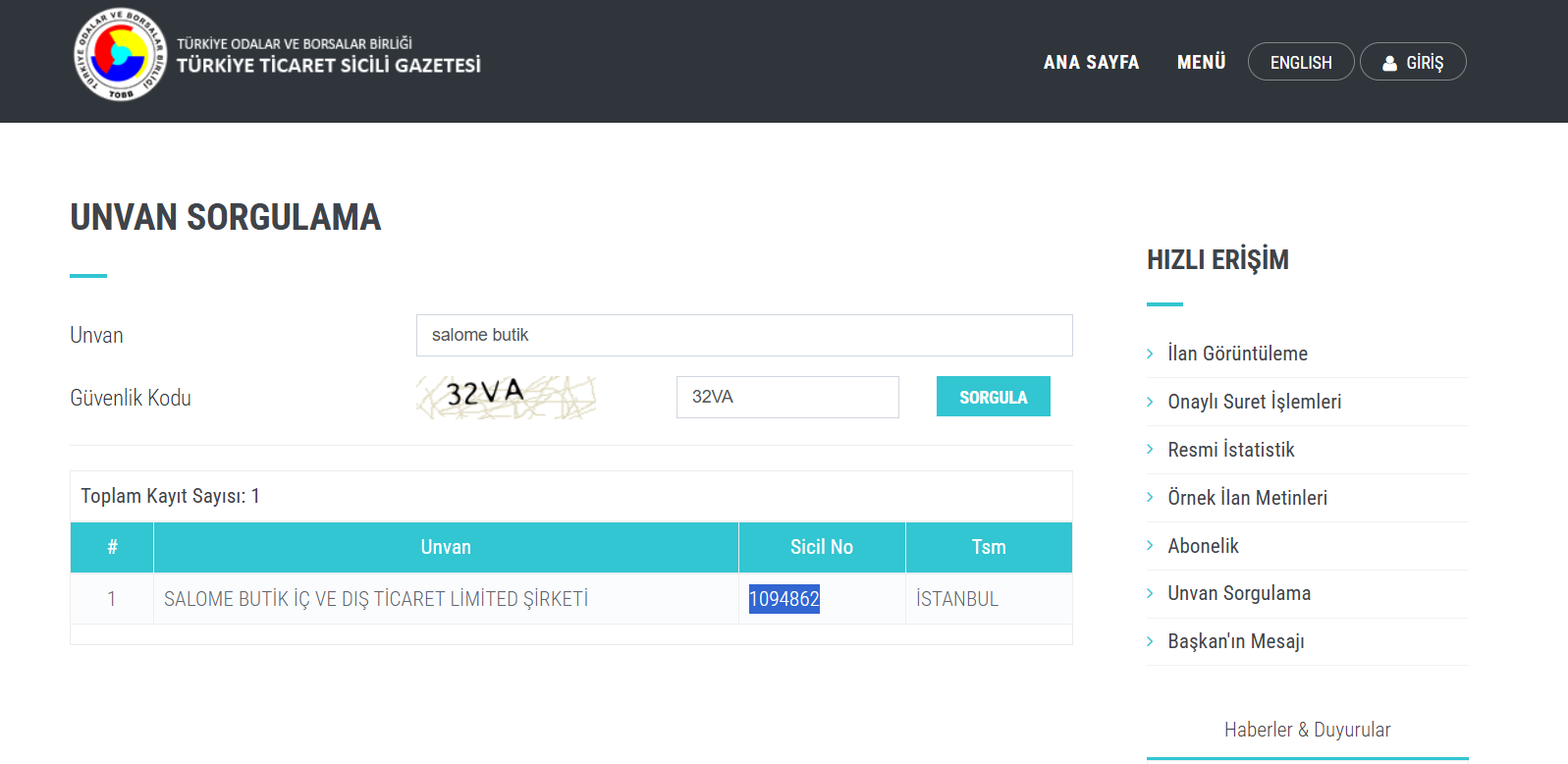Viewport: 1568px width, 764px height.
Task: Click the highlighted Sicil No 1094862
Action: (x=784, y=599)
